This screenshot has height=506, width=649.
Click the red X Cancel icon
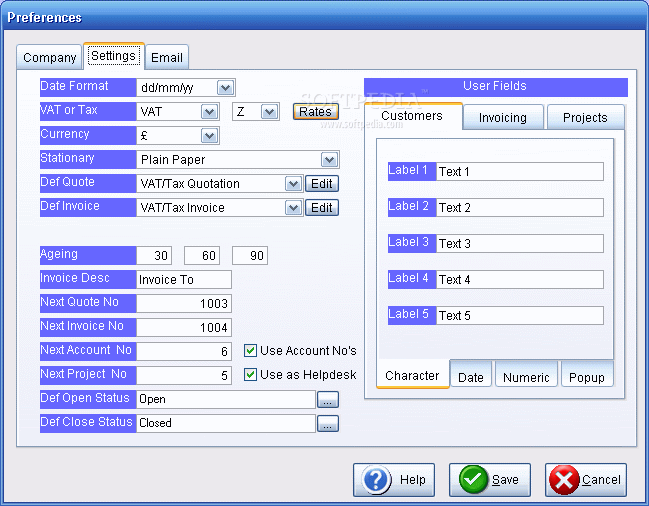564,480
